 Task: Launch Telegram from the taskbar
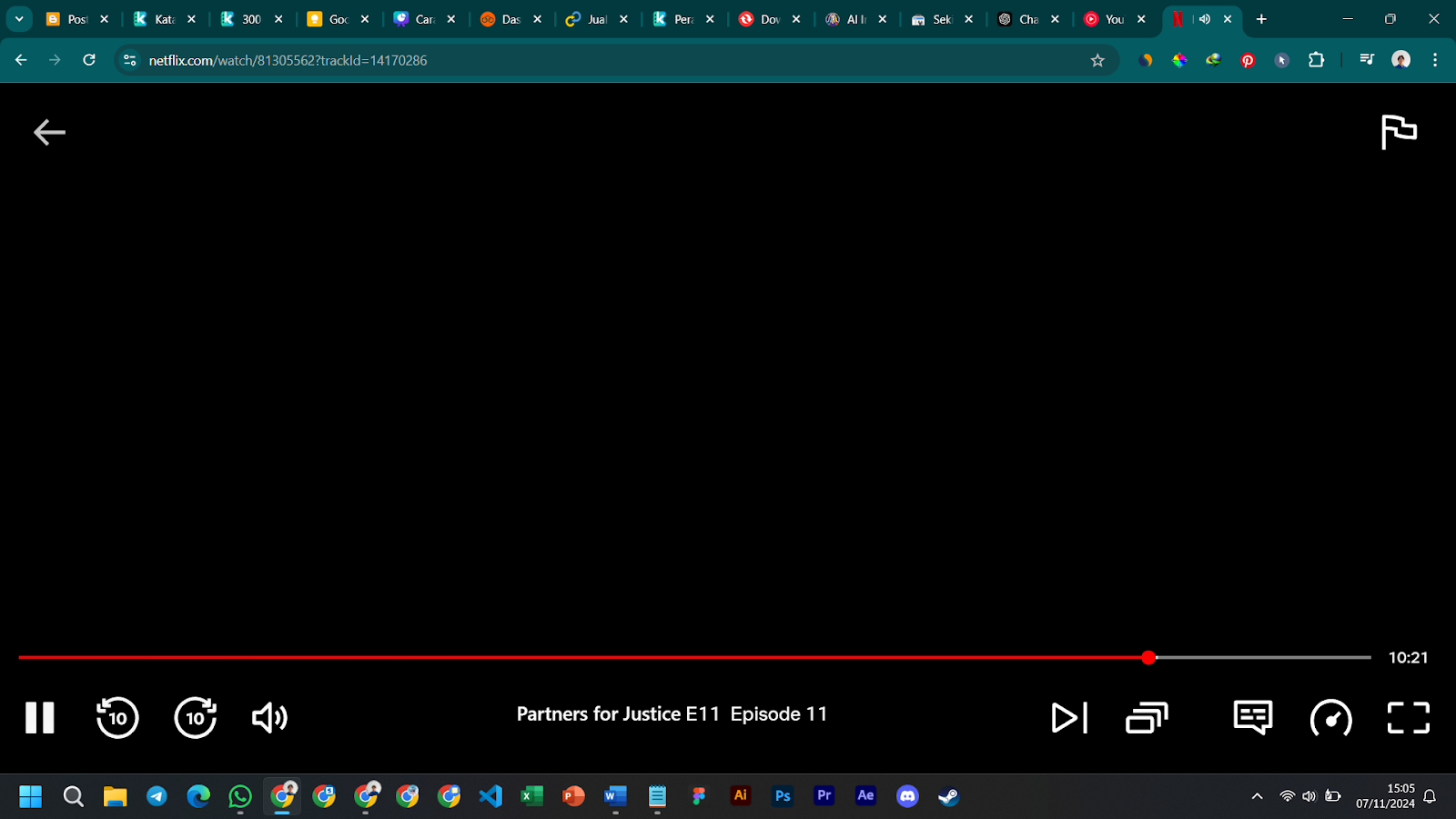coord(157,797)
